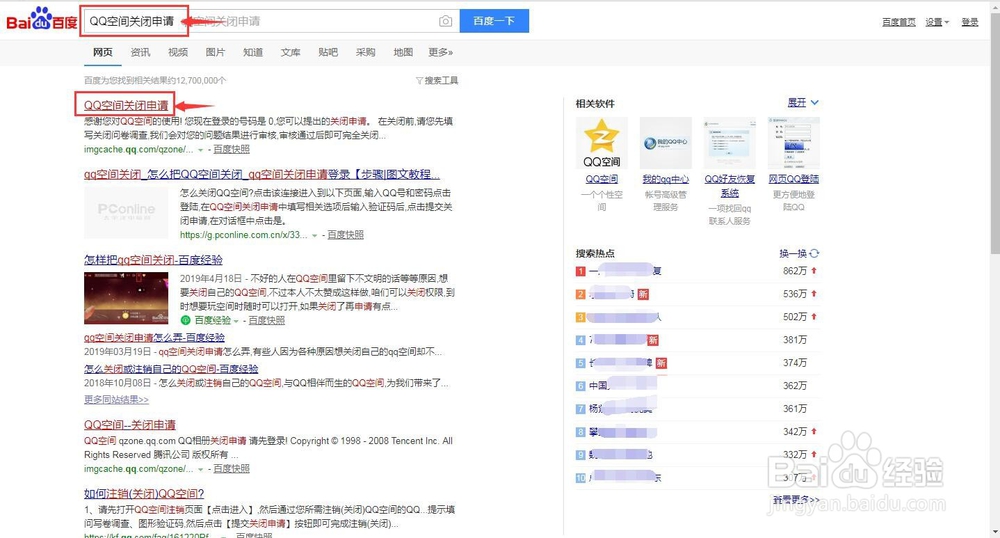This screenshot has width=1000, height=538.
Task: Click 百度首页 link
Action: [x=899, y=22]
